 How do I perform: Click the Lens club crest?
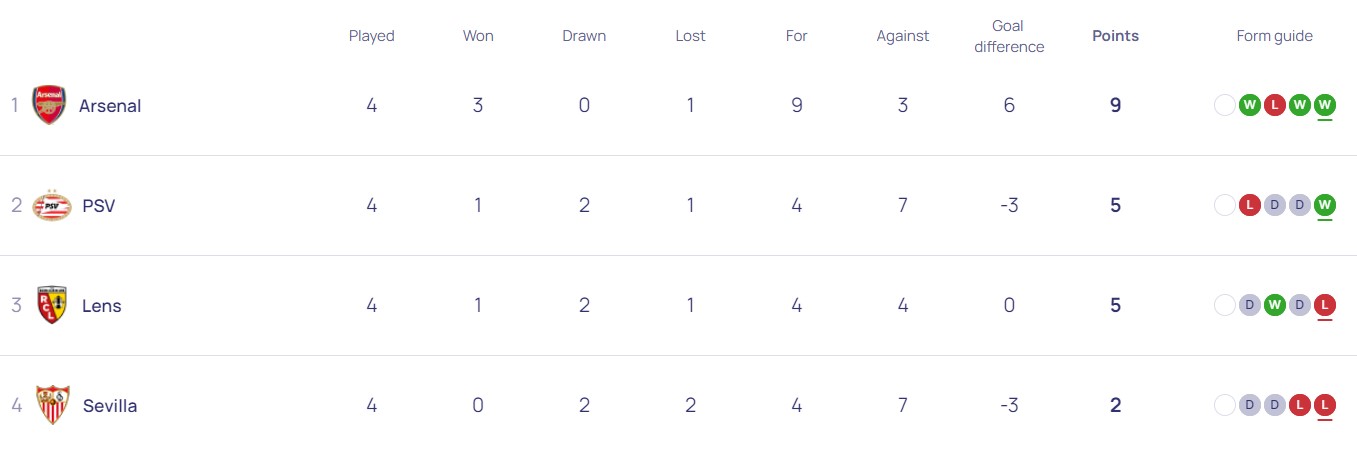[52, 305]
